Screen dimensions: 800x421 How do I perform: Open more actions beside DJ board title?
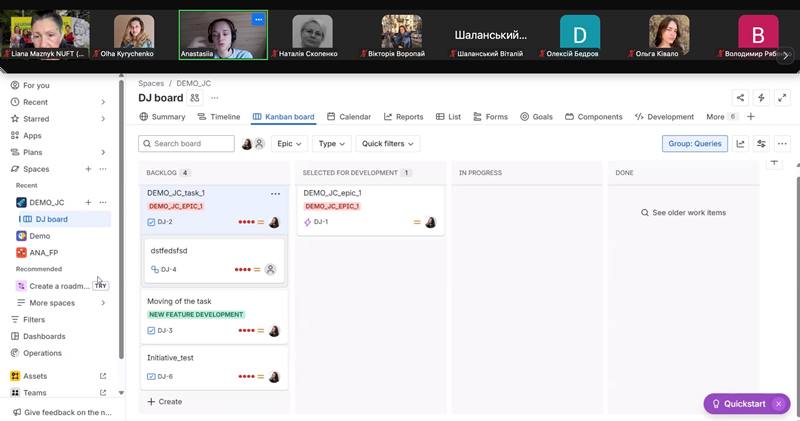pos(215,97)
